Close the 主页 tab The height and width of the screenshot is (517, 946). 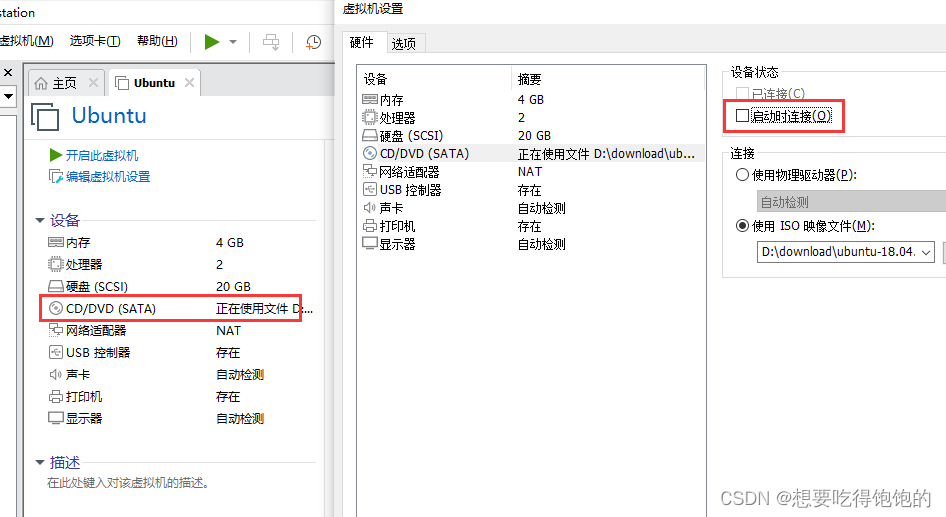click(93, 83)
